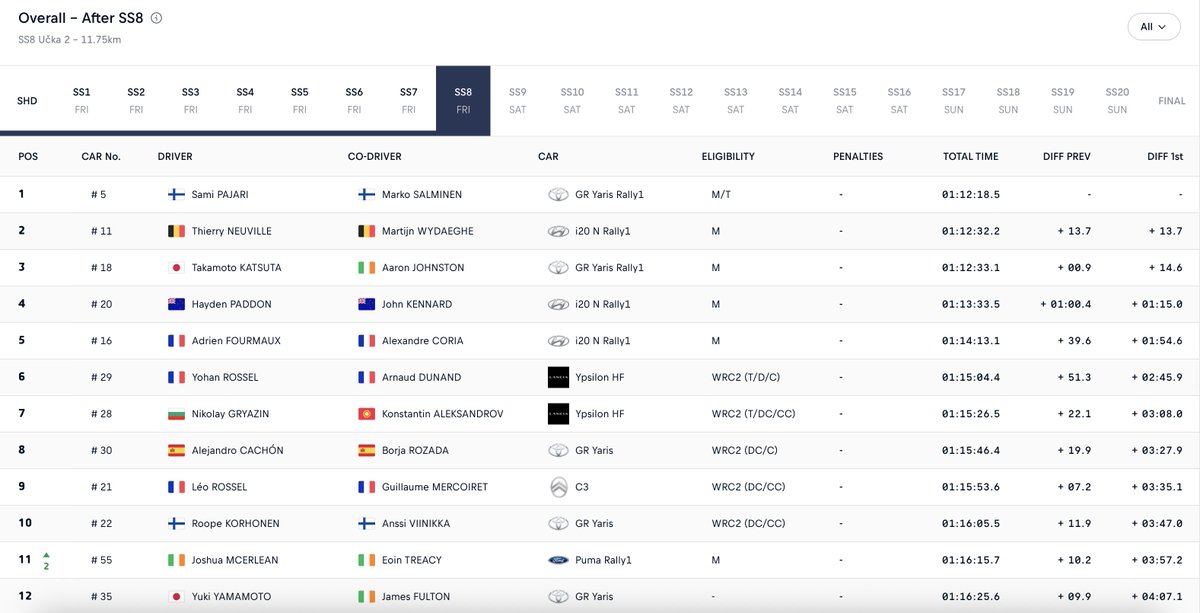Click Finland flag next to Roope KORHONEN

pos(177,524)
